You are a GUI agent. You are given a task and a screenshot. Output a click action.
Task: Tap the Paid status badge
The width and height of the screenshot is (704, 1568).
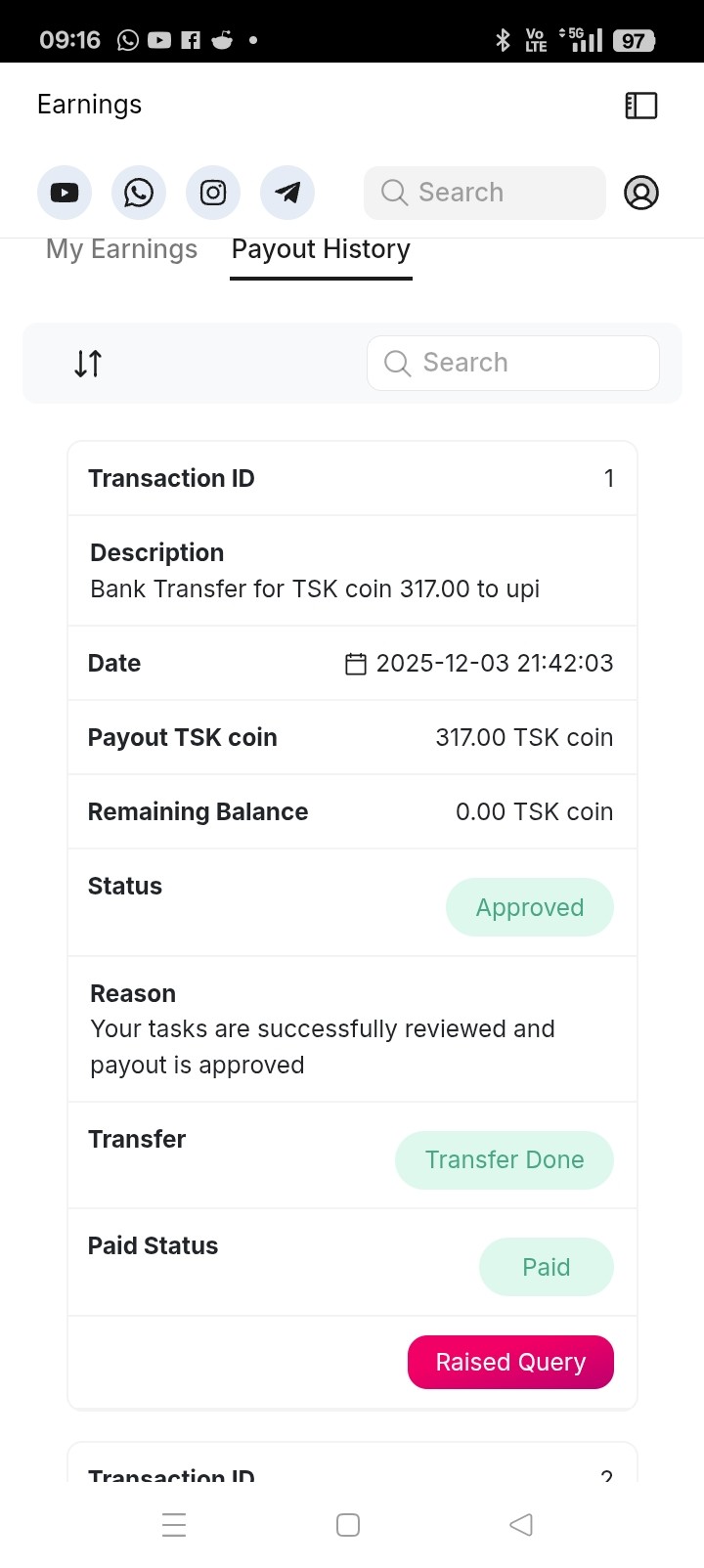coord(546,1267)
